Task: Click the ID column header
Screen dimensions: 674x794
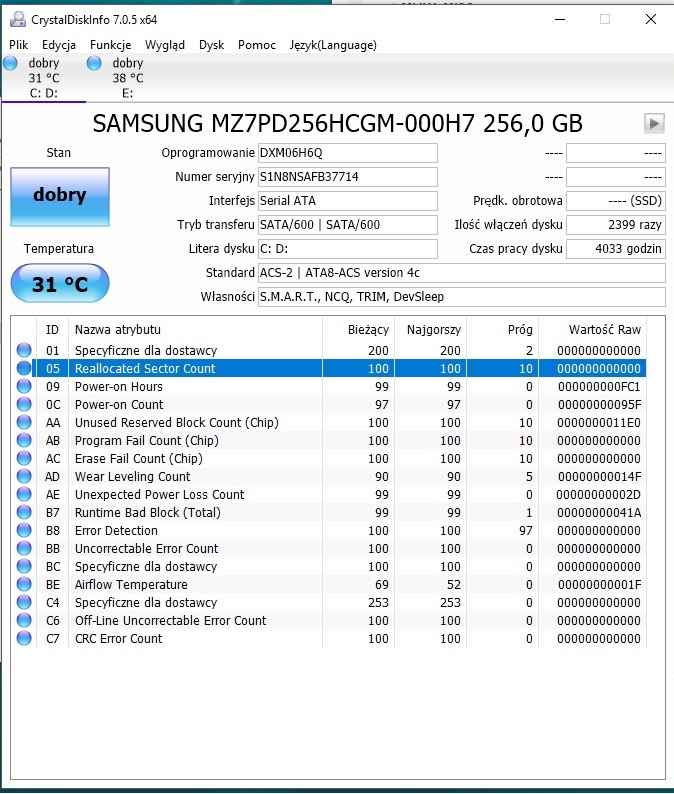Action: tap(52, 330)
